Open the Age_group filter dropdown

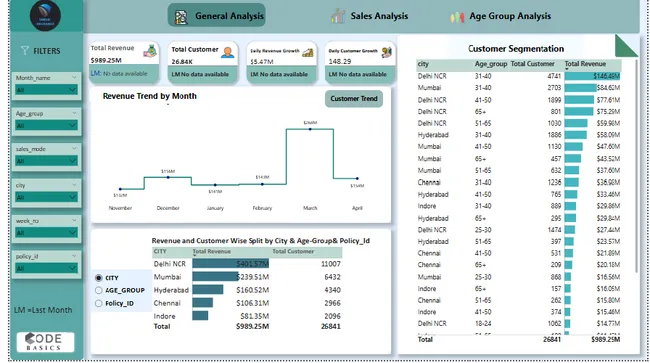click(46, 126)
